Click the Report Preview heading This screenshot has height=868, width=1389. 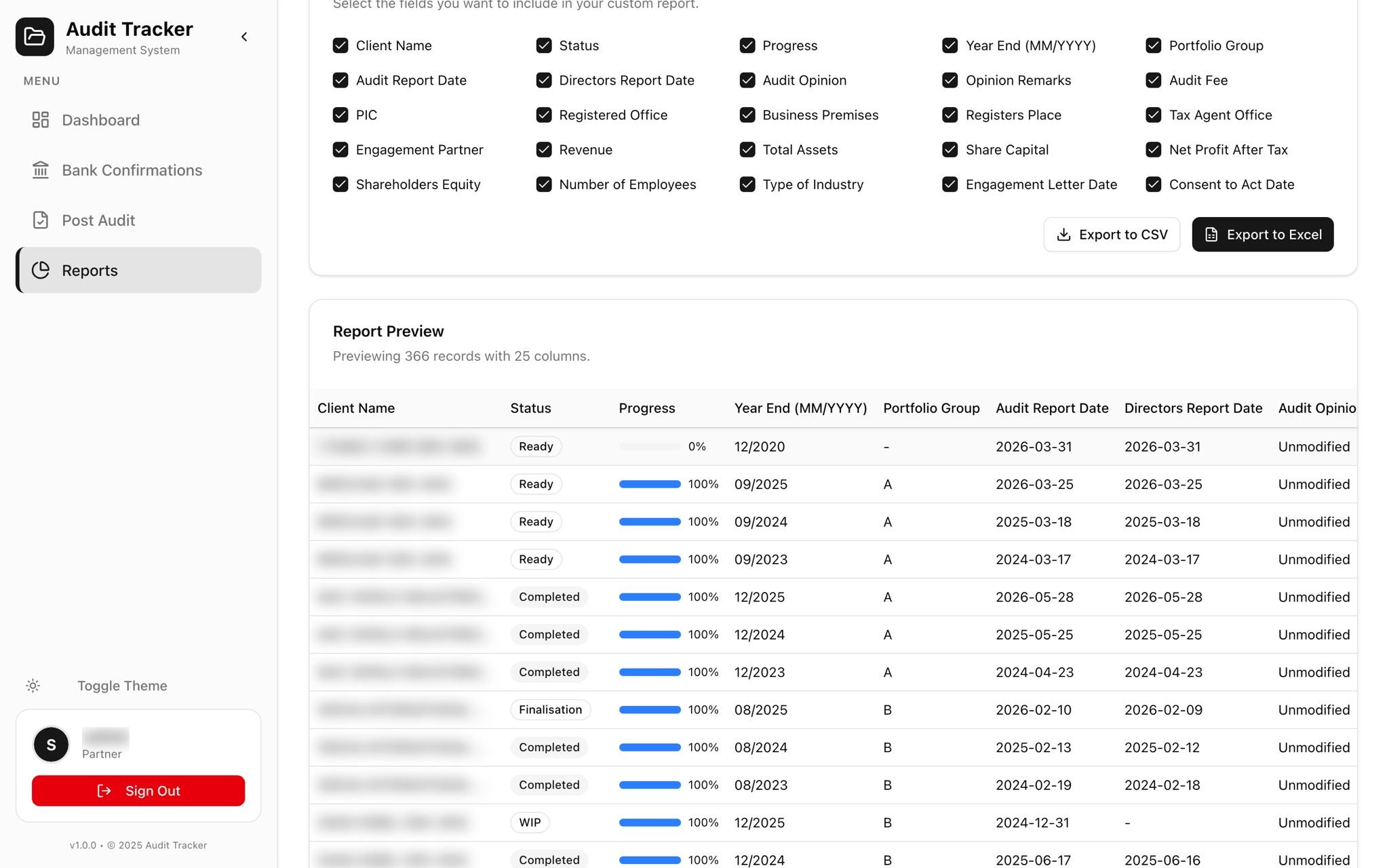(388, 332)
